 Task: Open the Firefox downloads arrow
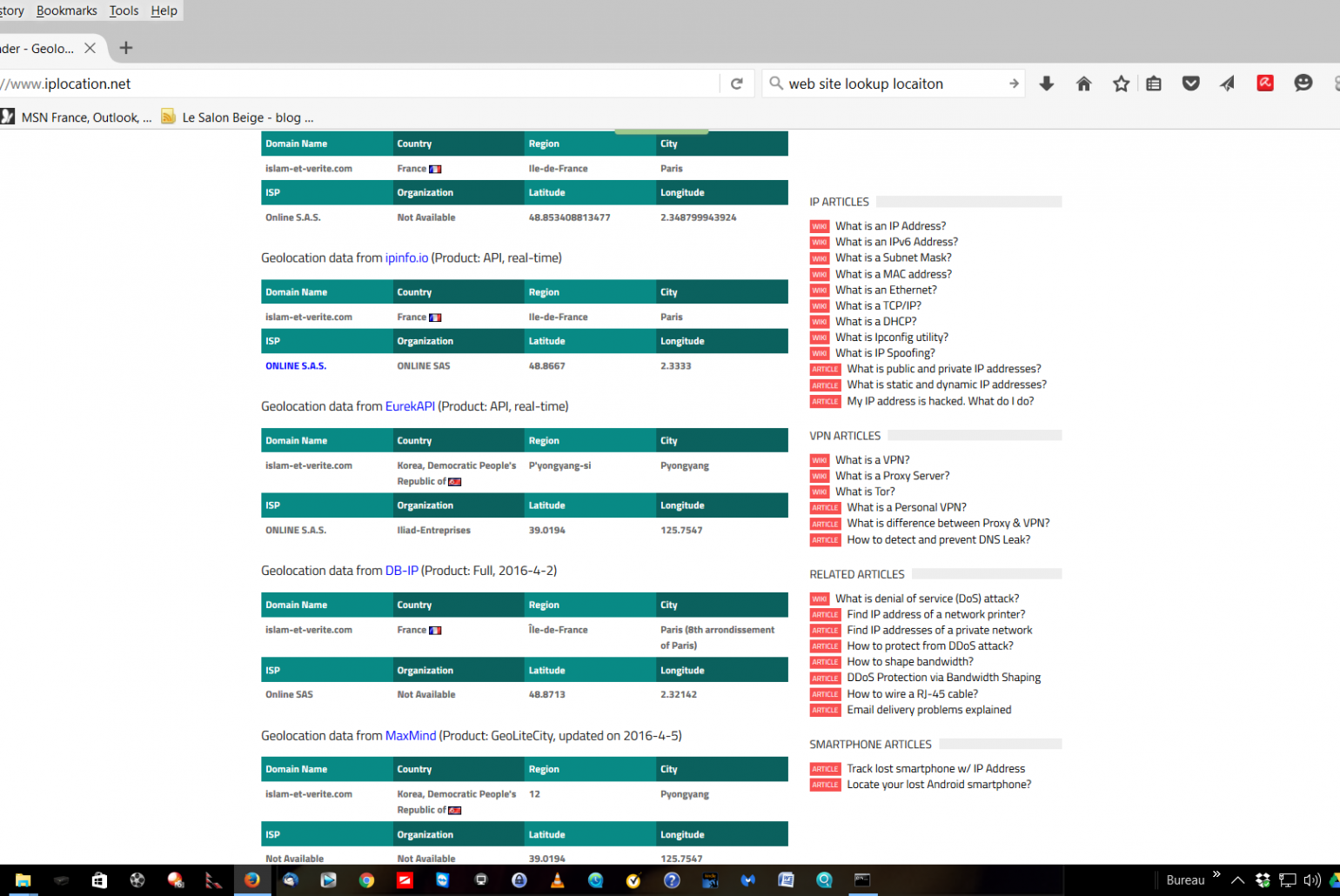[1047, 84]
